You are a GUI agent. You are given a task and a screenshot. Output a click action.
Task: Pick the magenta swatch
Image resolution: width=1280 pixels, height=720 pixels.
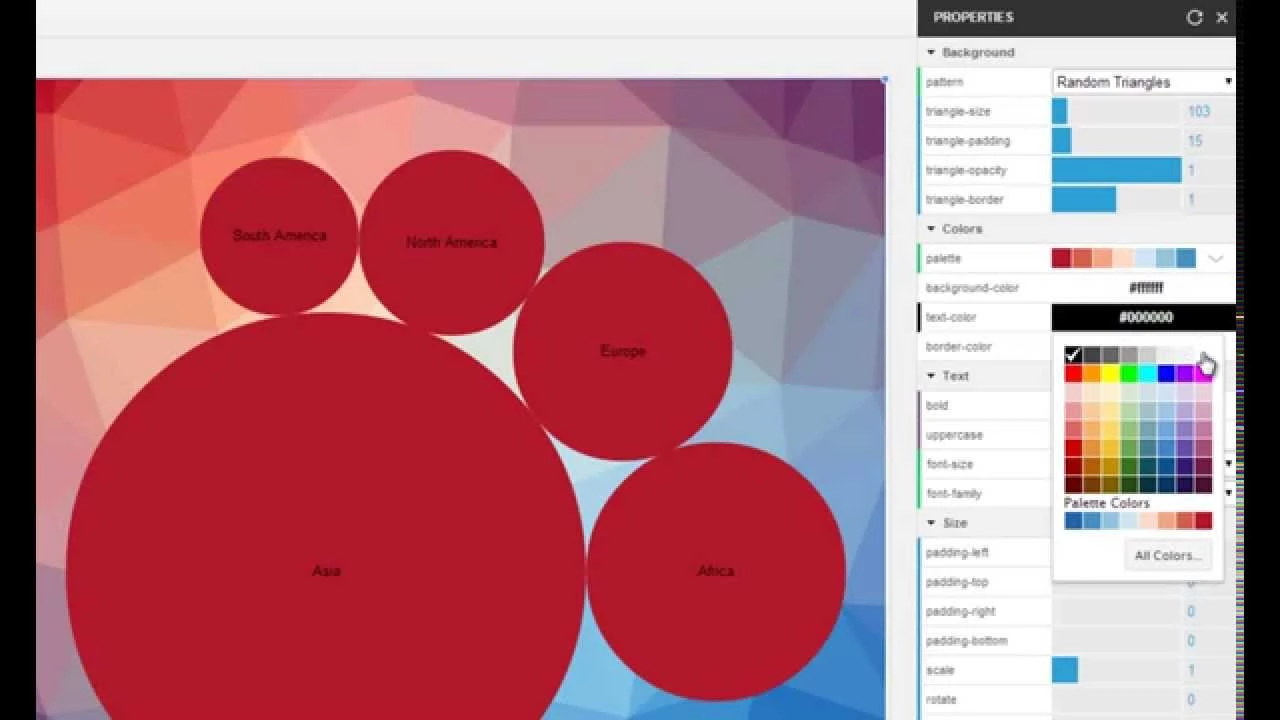point(1203,374)
